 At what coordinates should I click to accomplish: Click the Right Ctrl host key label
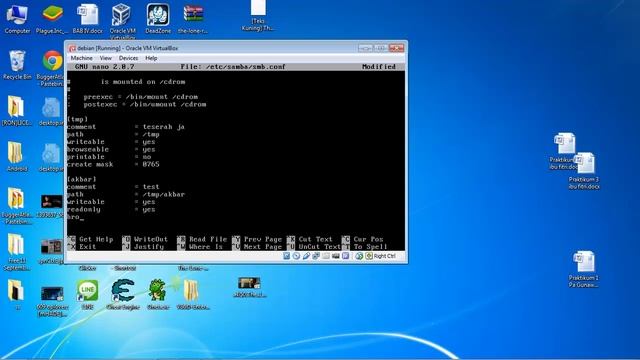click(x=384, y=256)
